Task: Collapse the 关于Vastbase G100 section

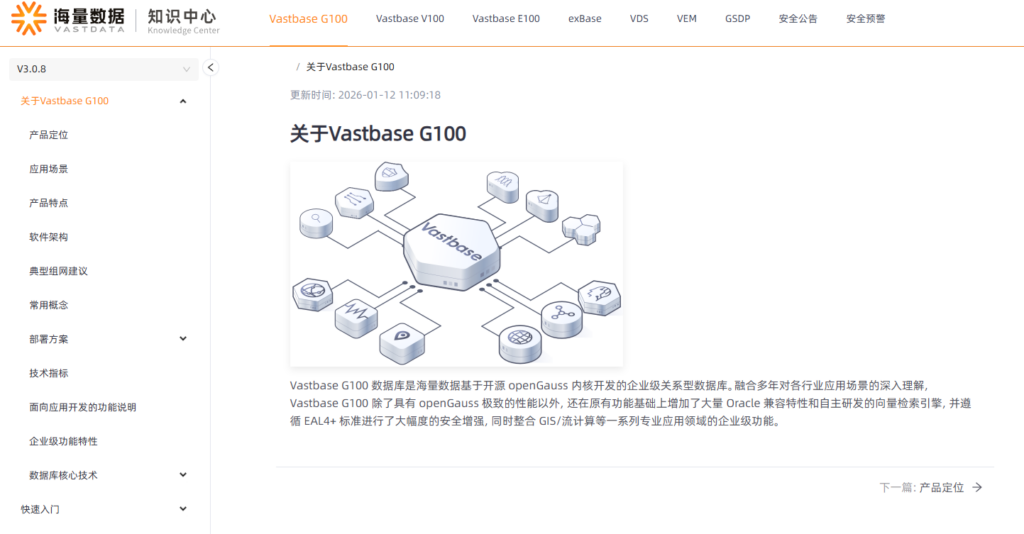Action: [x=183, y=101]
